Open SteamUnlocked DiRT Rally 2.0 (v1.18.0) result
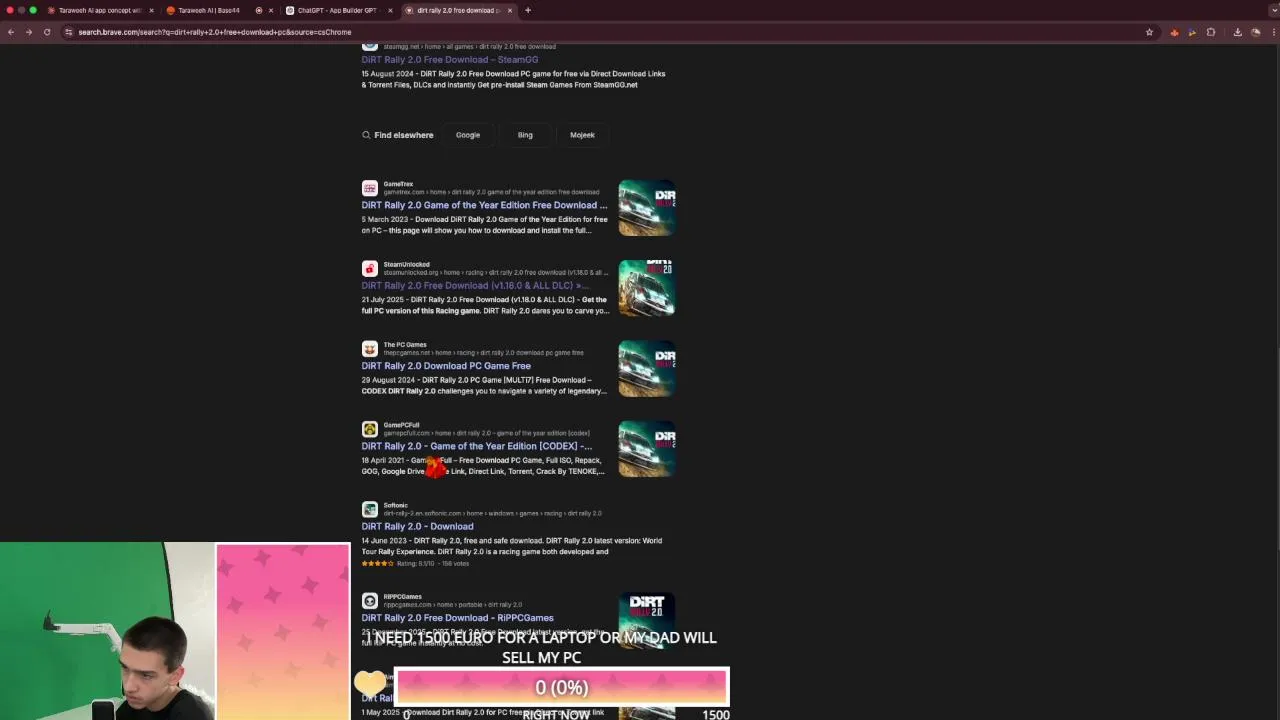The image size is (1280, 720). [x=476, y=285]
